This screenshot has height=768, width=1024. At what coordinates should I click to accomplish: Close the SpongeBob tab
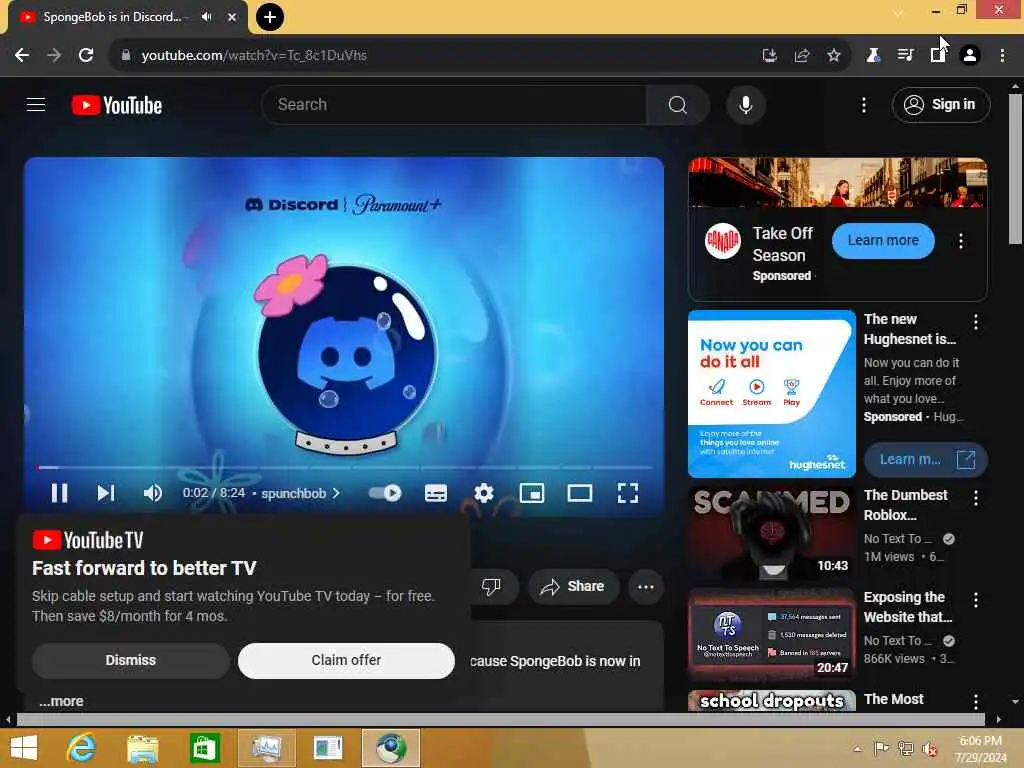pyautogui.click(x=232, y=17)
